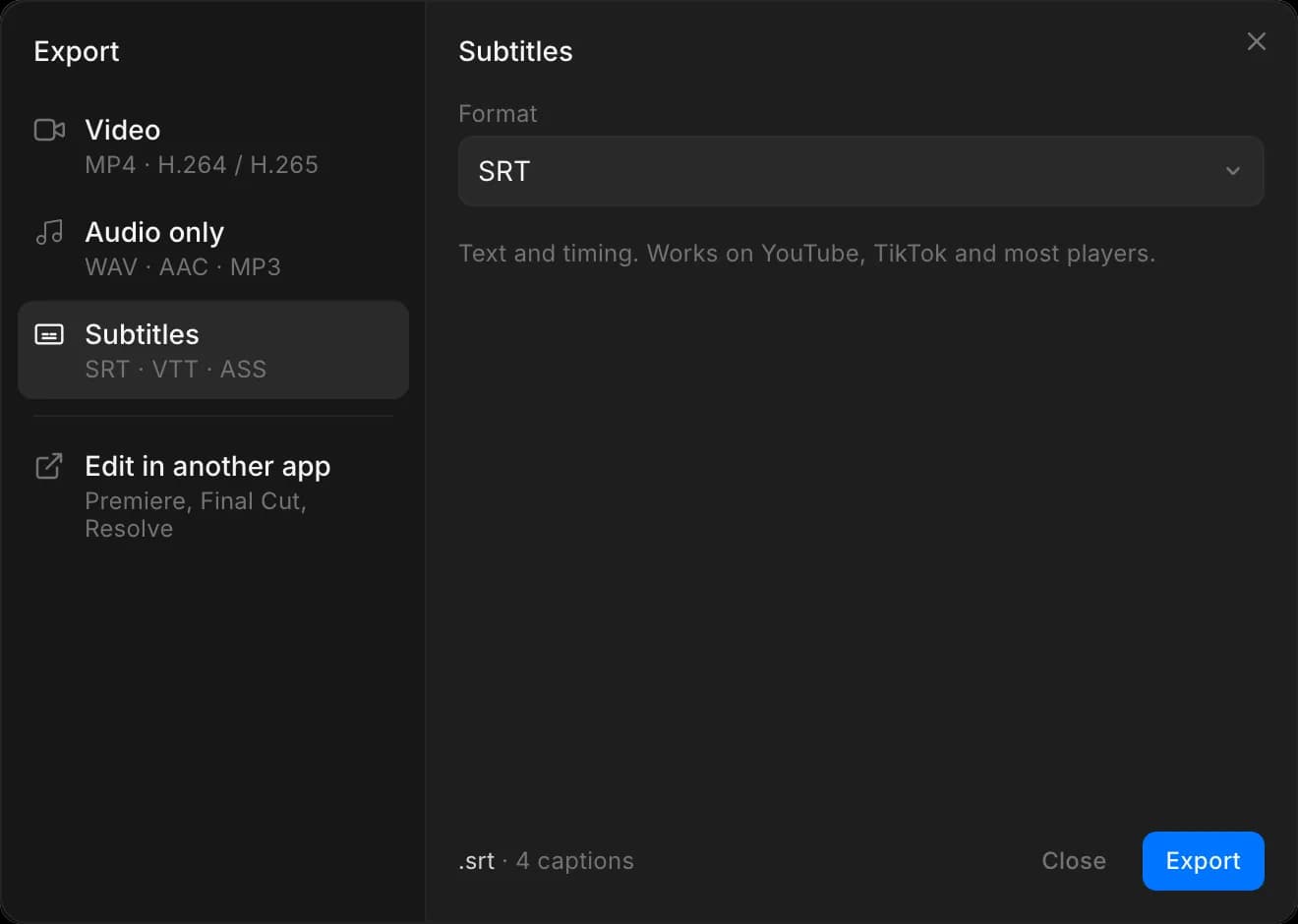Click the Format label
Viewport: 1298px width, 924px height.
[498, 114]
